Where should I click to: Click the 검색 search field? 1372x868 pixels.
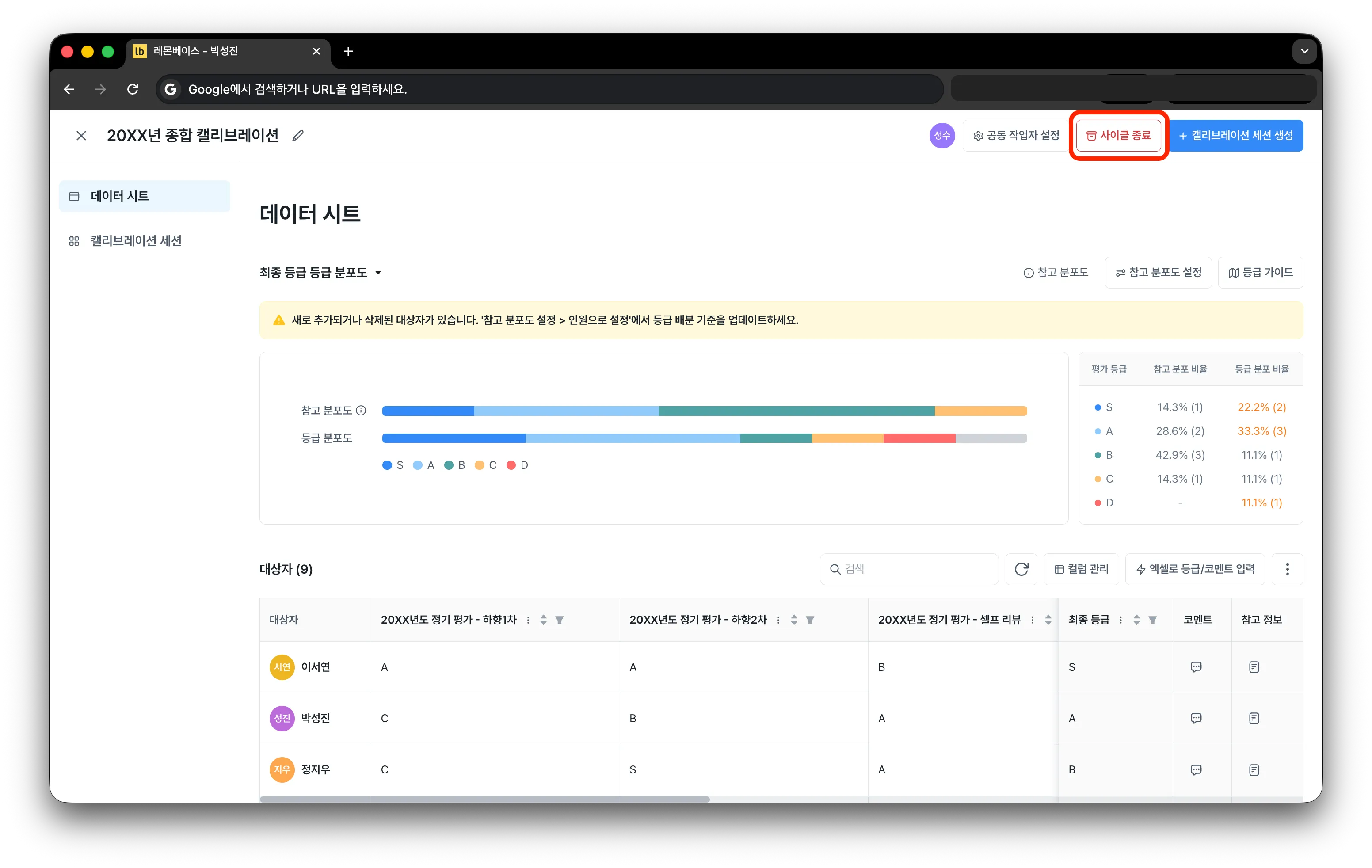pos(909,569)
